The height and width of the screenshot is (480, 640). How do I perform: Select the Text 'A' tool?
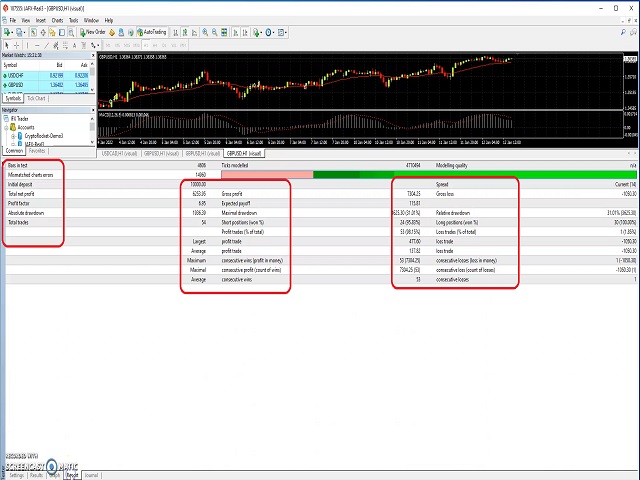pyautogui.click(x=74, y=45)
